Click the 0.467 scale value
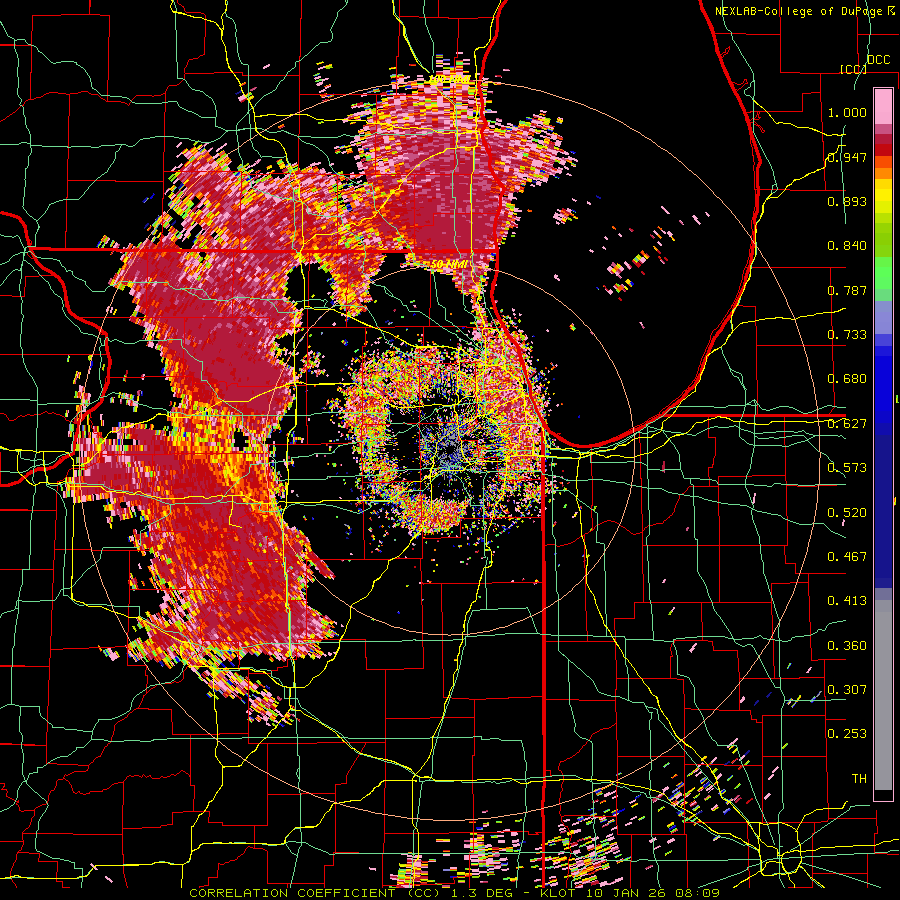The image size is (900, 900). [847, 557]
